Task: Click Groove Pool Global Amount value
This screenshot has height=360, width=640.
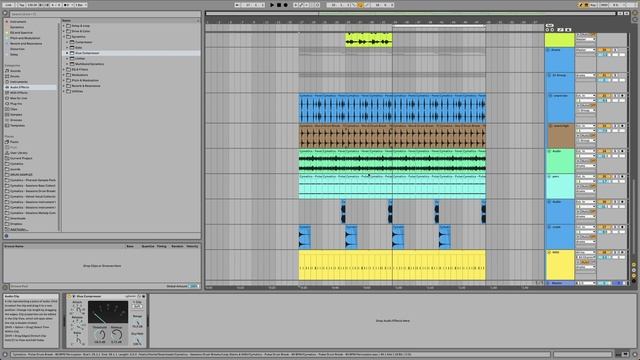Action: coord(193,287)
